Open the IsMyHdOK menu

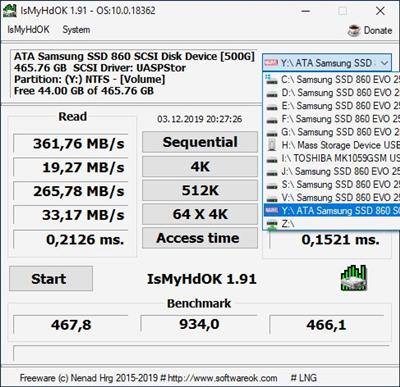coord(28,30)
